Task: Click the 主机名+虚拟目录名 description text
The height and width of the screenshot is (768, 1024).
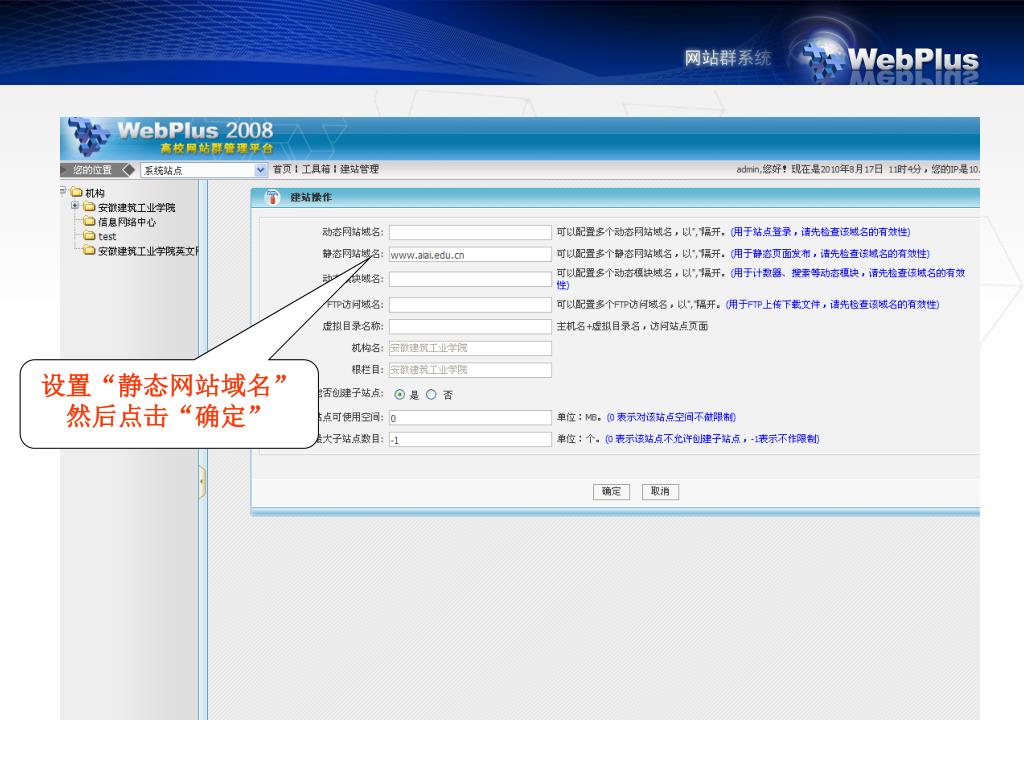Action: pyautogui.click(x=632, y=326)
